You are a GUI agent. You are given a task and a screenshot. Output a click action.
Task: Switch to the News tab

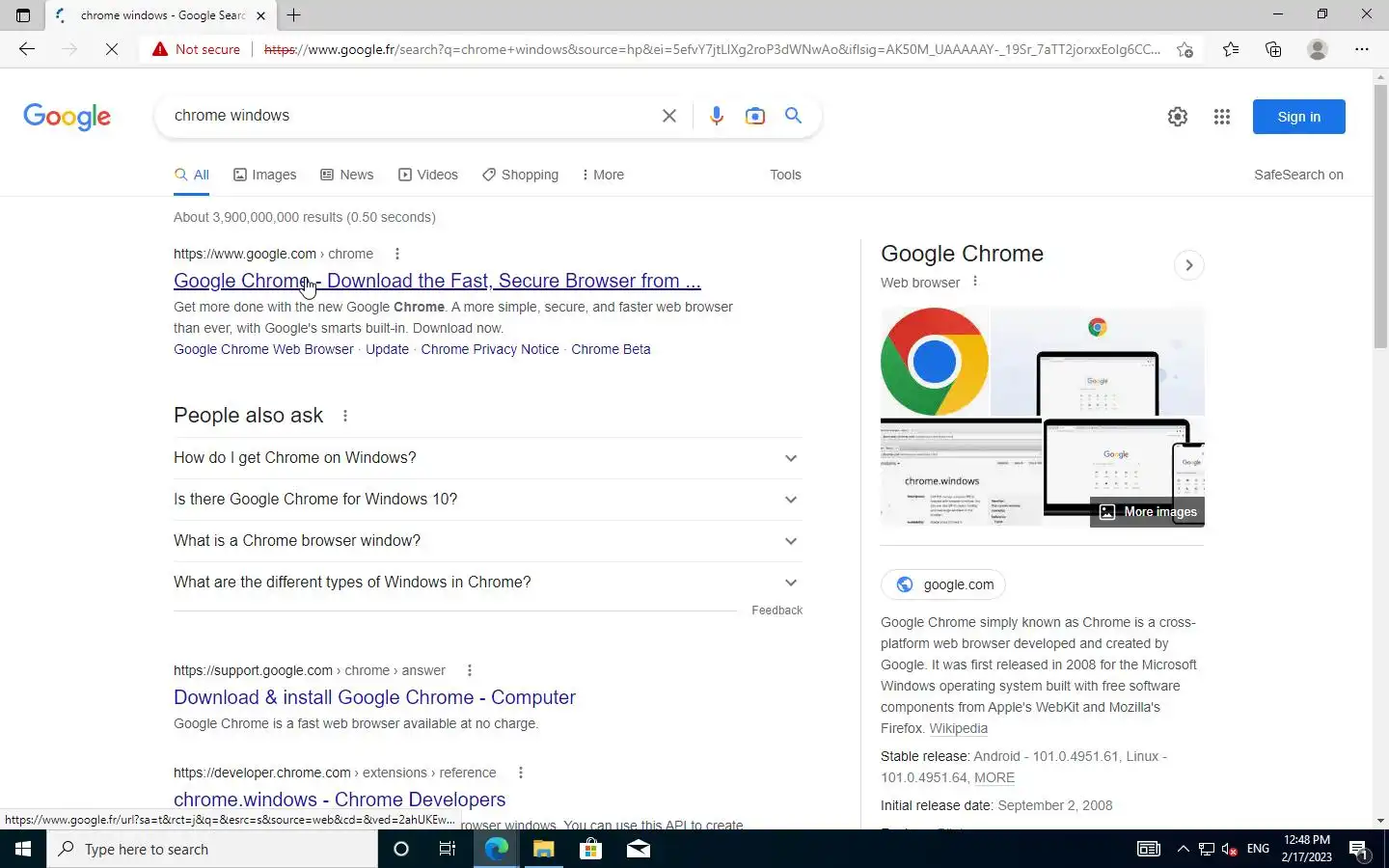click(347, 175)
